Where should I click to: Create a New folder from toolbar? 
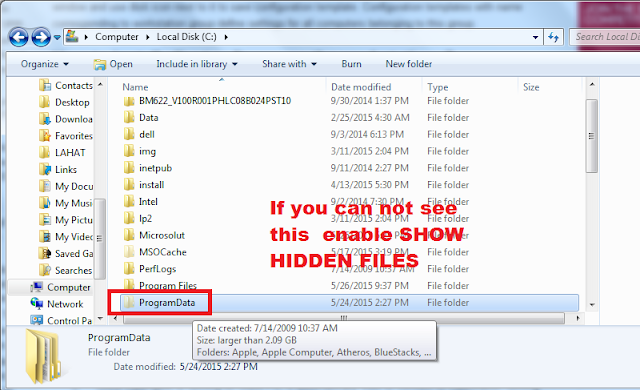pyautogui.click(x=409, y=64)
